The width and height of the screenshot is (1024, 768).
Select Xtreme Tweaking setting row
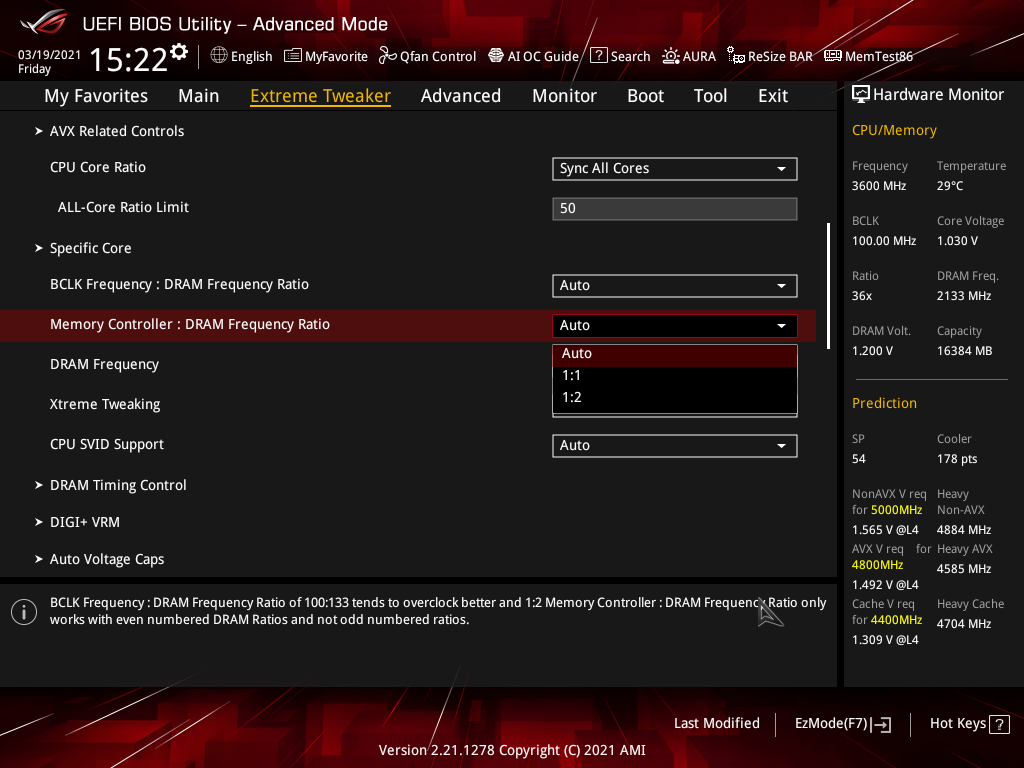tap(105, 404)
